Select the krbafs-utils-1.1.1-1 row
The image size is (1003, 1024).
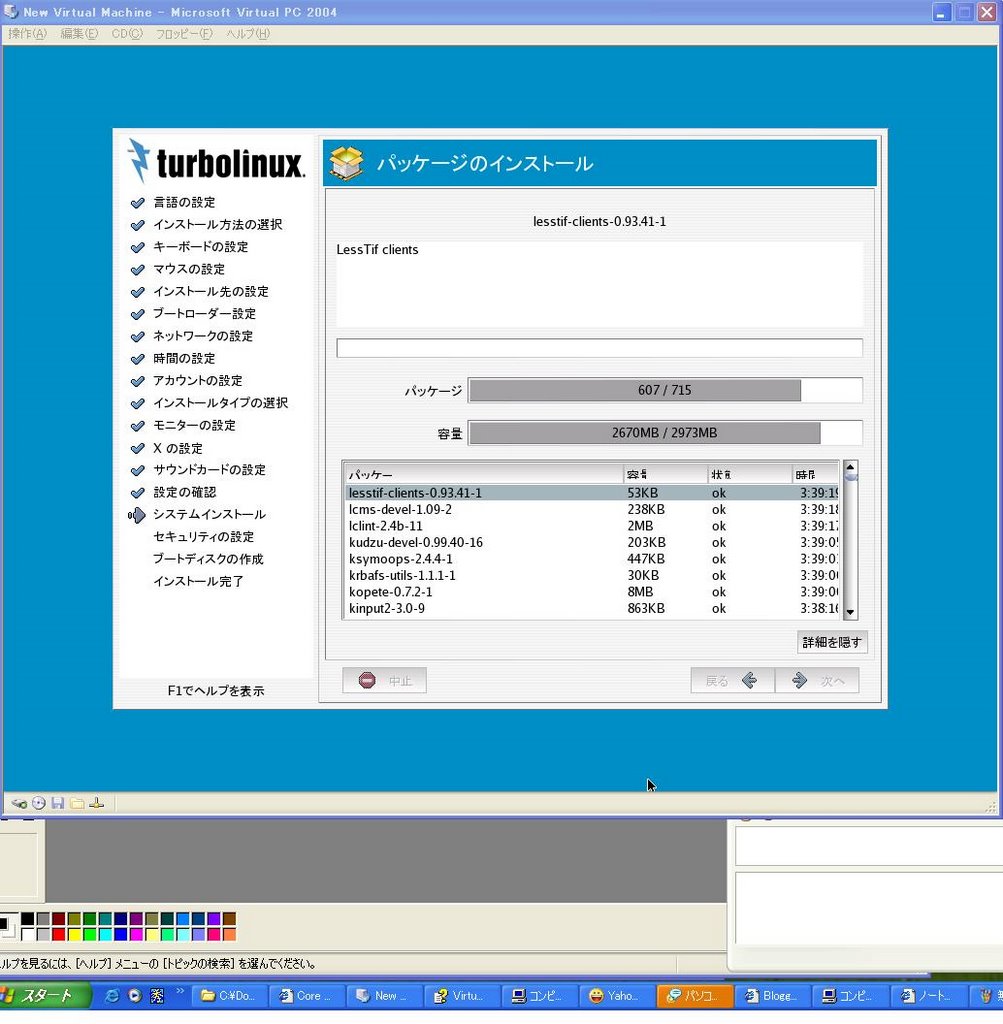click(592, 575)
